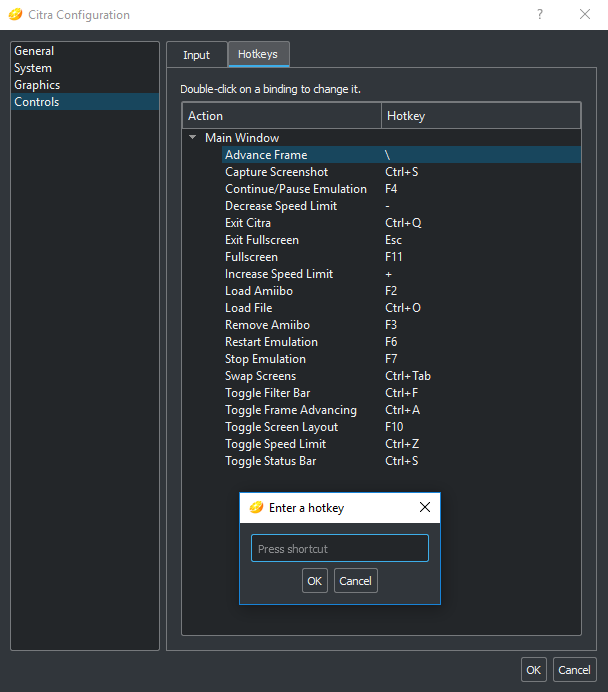The image size is (608, 692).
Task: Click OK in the Enter a hotkey dialog
Action: (x=315, y=581)
